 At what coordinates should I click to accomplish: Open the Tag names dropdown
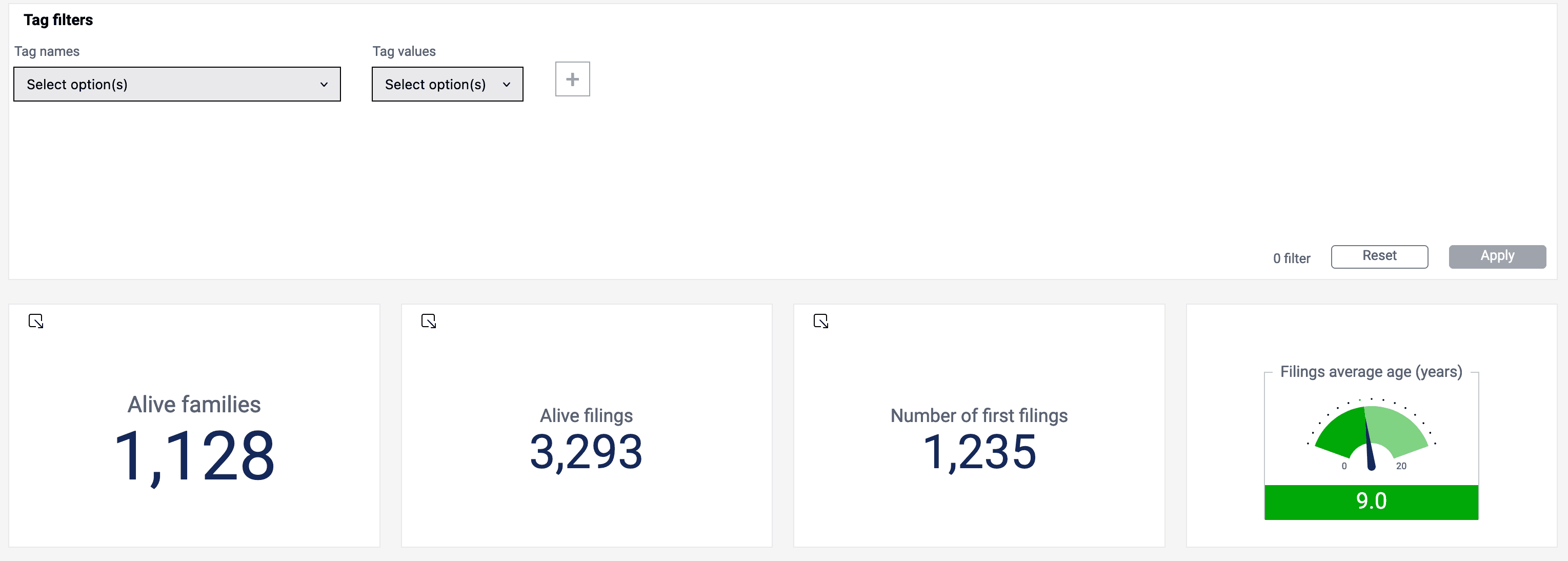(176, 84)
